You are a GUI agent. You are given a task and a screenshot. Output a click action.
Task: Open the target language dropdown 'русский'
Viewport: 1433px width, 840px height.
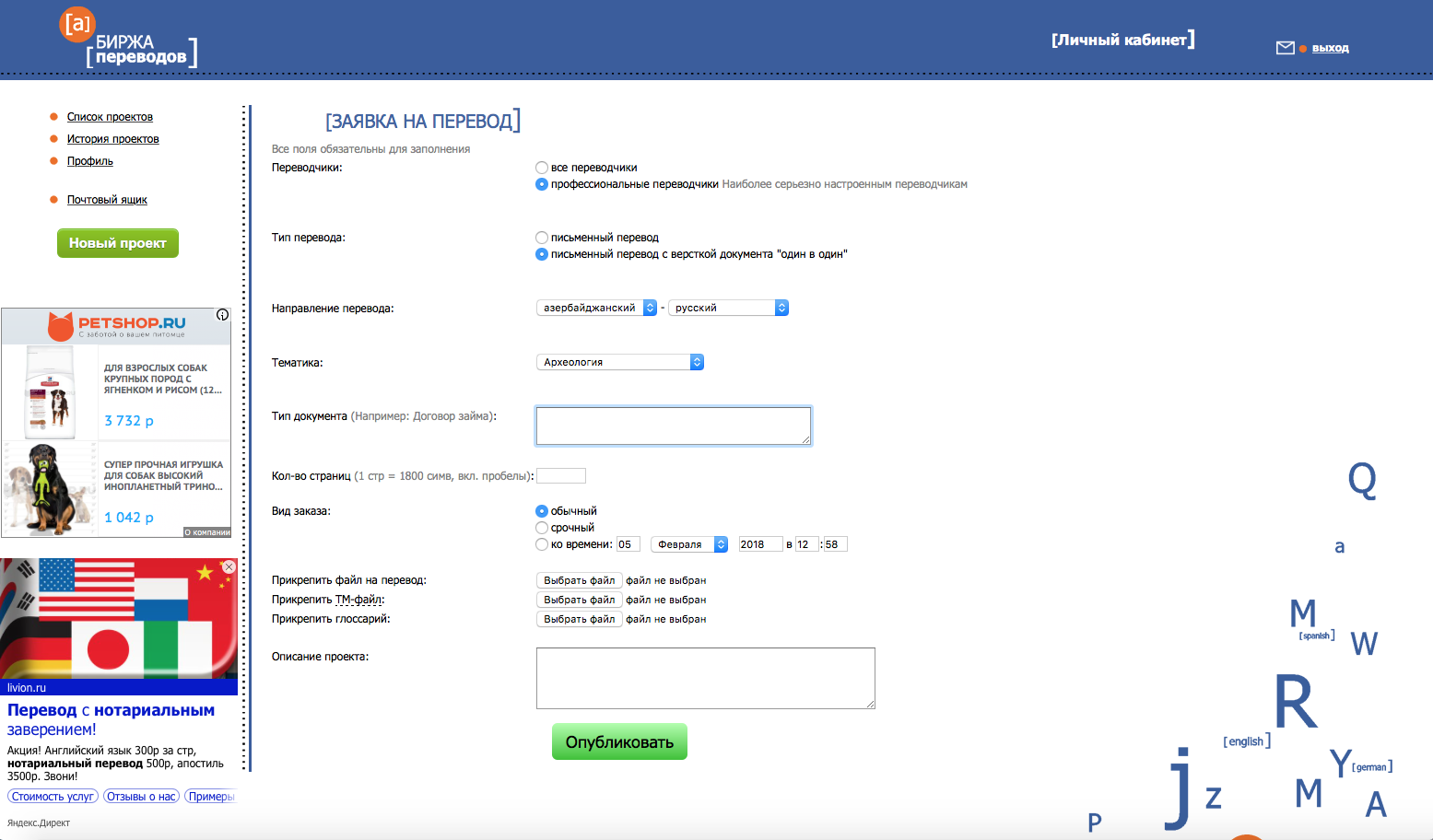coord(728,308)
